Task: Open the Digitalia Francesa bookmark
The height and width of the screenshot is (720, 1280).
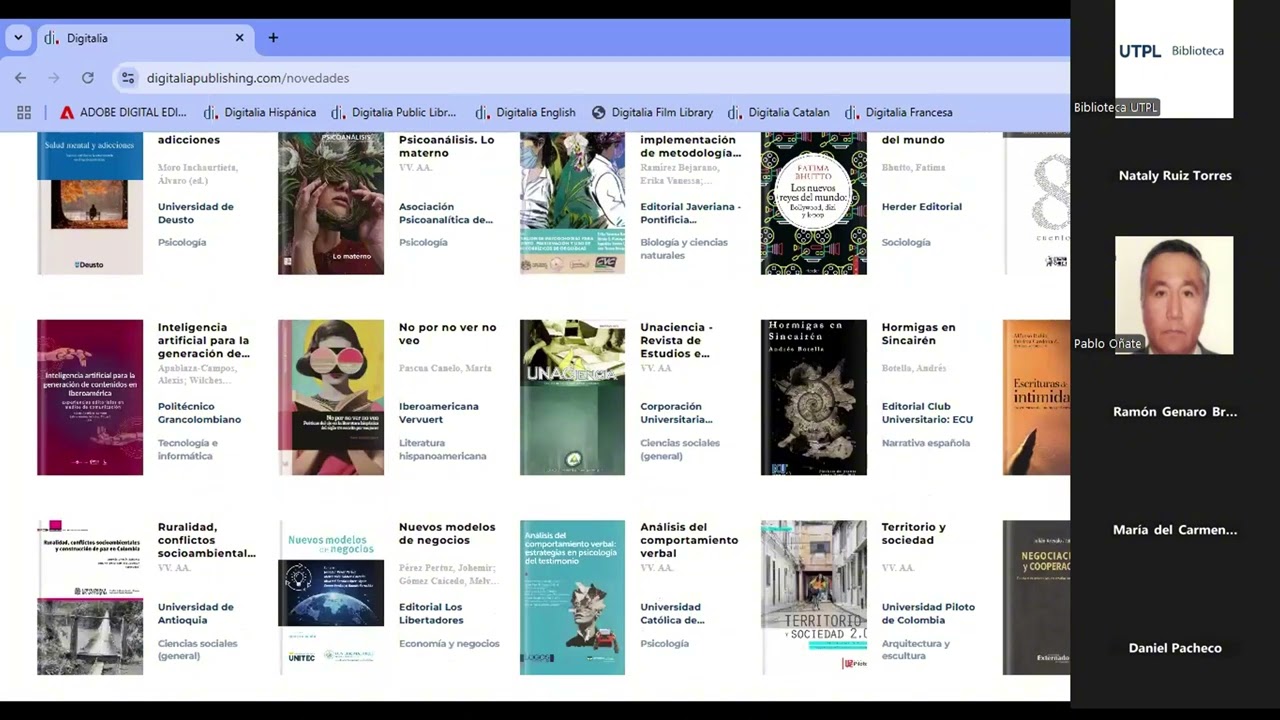Action: coord(899,112)
